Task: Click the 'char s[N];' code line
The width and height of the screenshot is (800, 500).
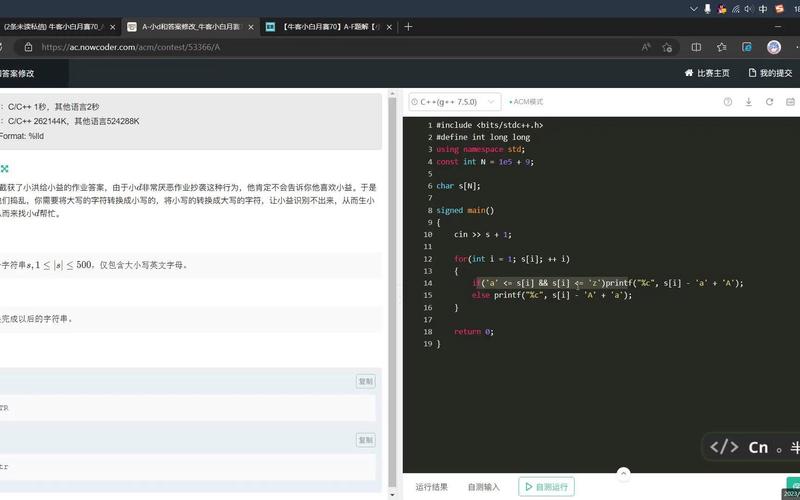Action: [x=458, y=186]
